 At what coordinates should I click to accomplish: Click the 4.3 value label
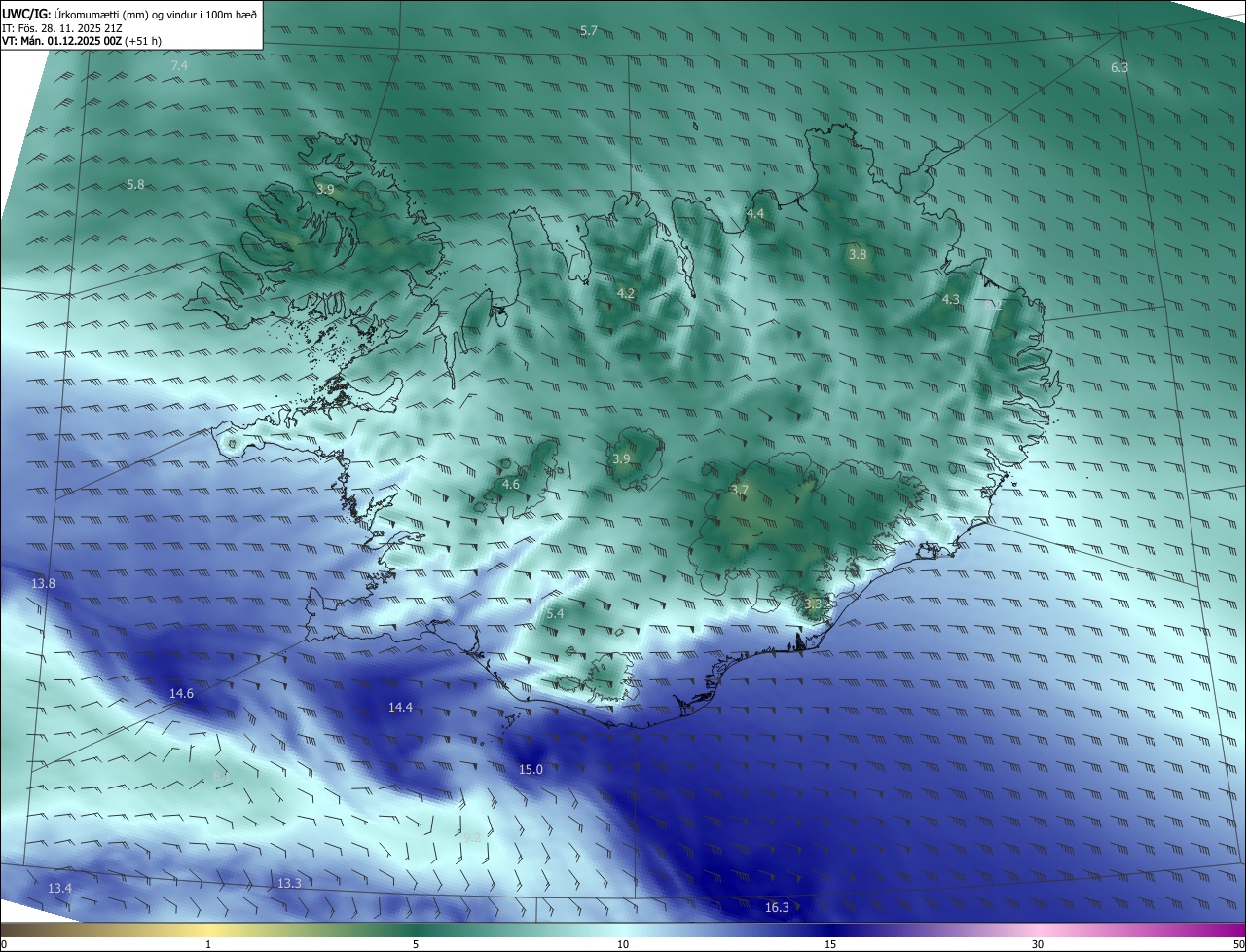pyautogui.click(x=951, y=299)
